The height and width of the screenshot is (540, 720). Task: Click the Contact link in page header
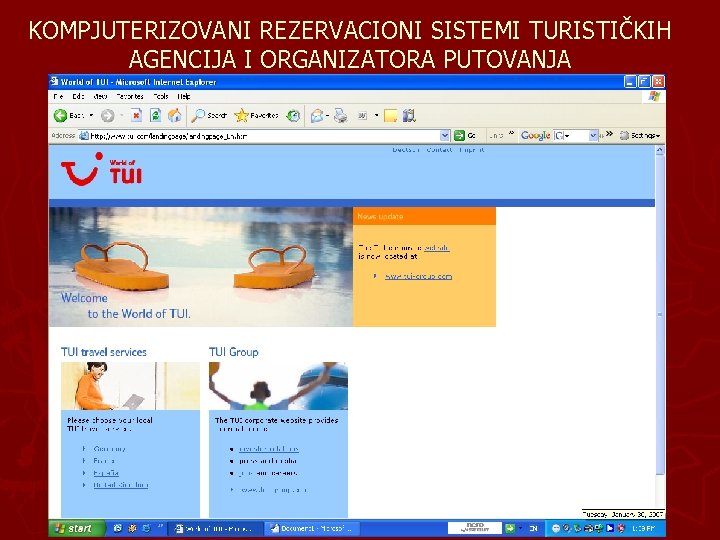439,150
